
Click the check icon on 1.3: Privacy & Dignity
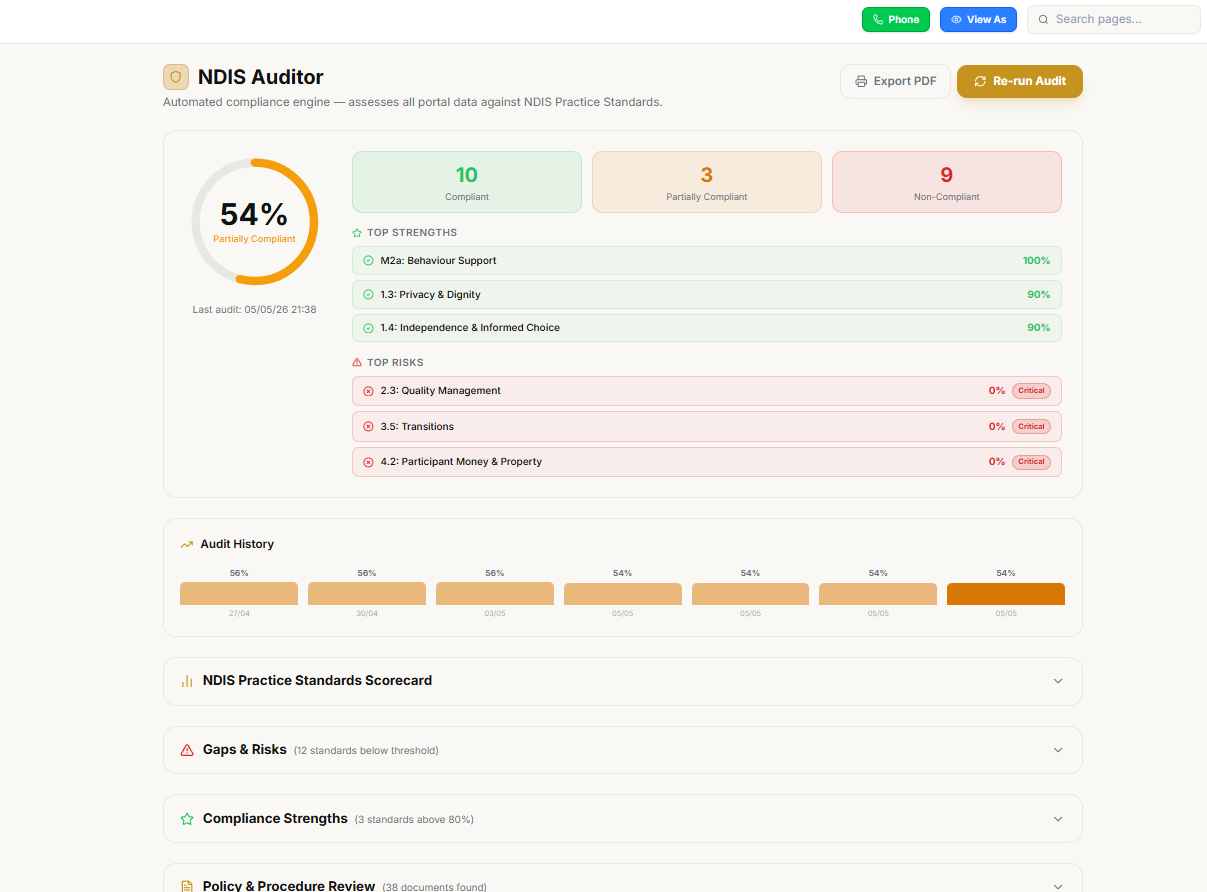(368, 295)
